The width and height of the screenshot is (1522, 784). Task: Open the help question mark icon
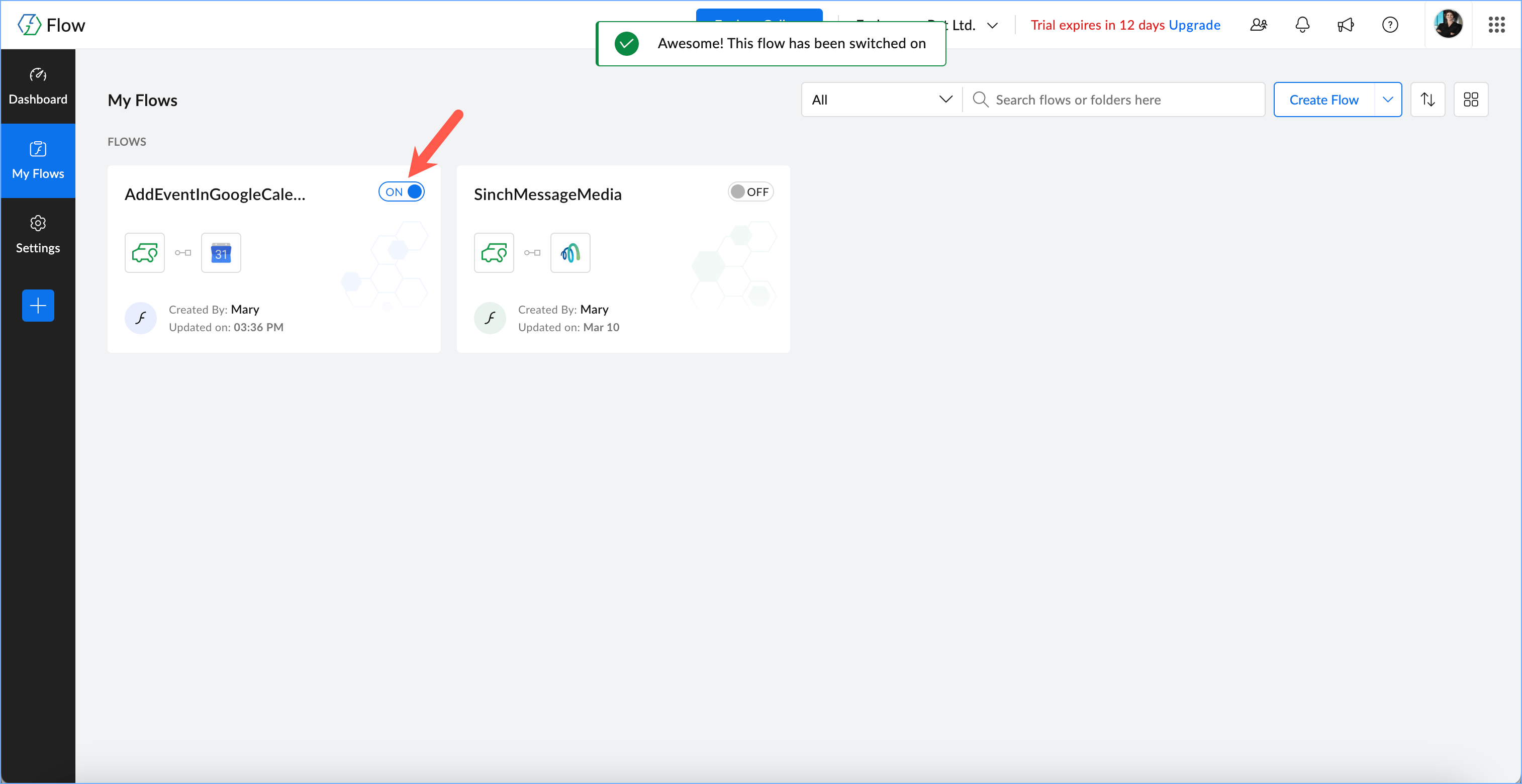[1390, 25]
